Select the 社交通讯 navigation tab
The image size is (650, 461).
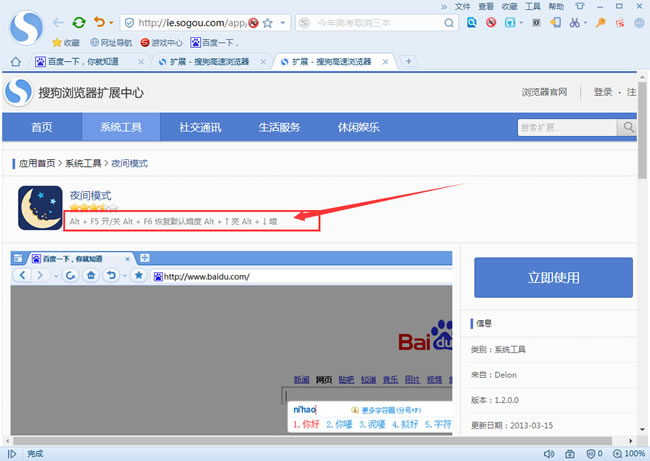pyautogui.click(x=200, y=127)
